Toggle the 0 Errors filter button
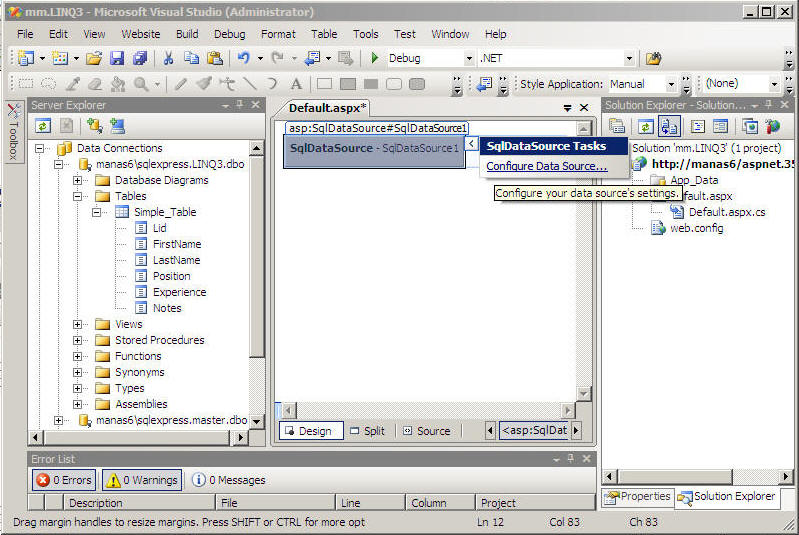 click(64, 480)
